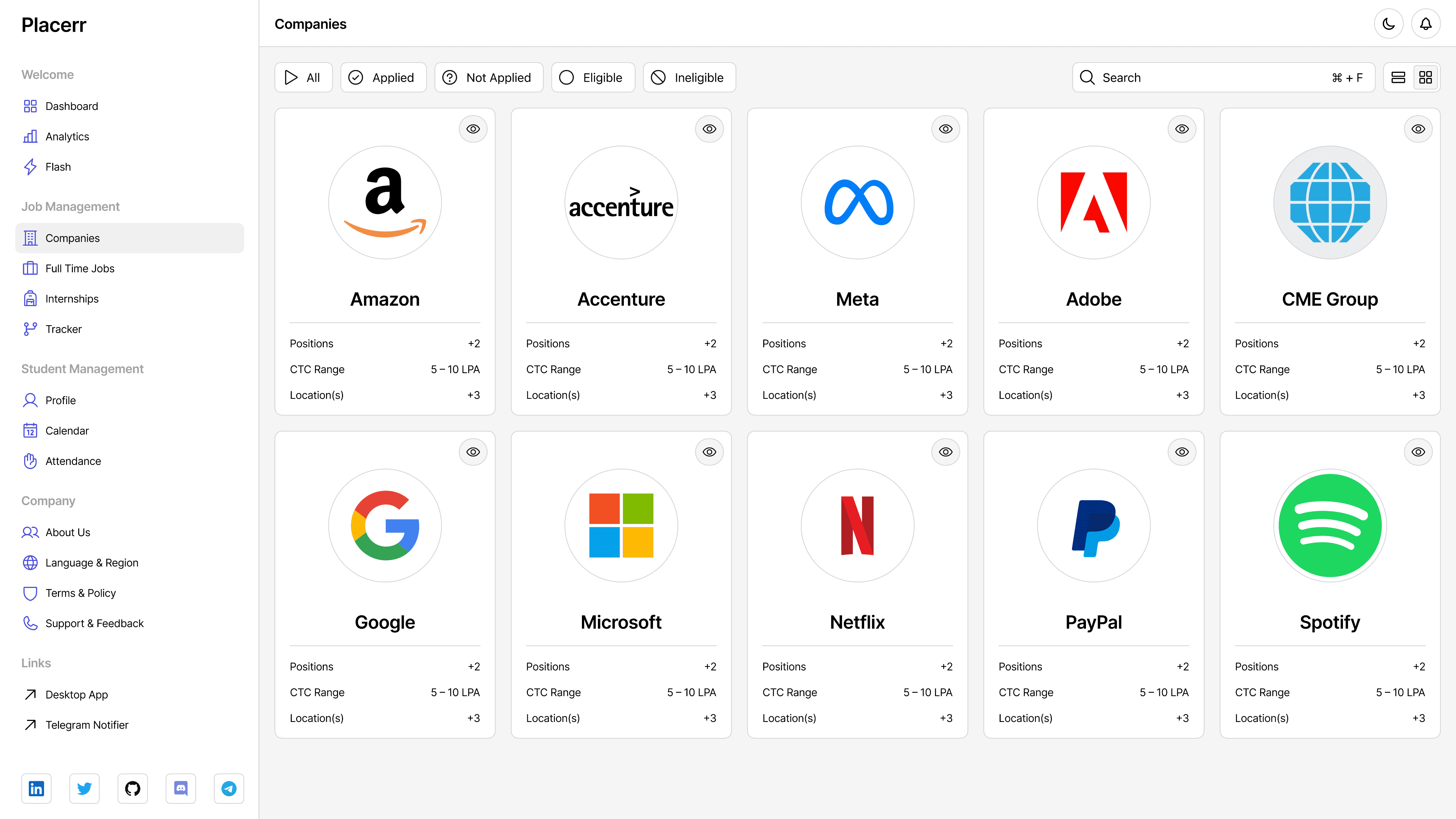Toggle eye icon on Google card
Screen dimensions: 1456x819
(x=473, y=452)
